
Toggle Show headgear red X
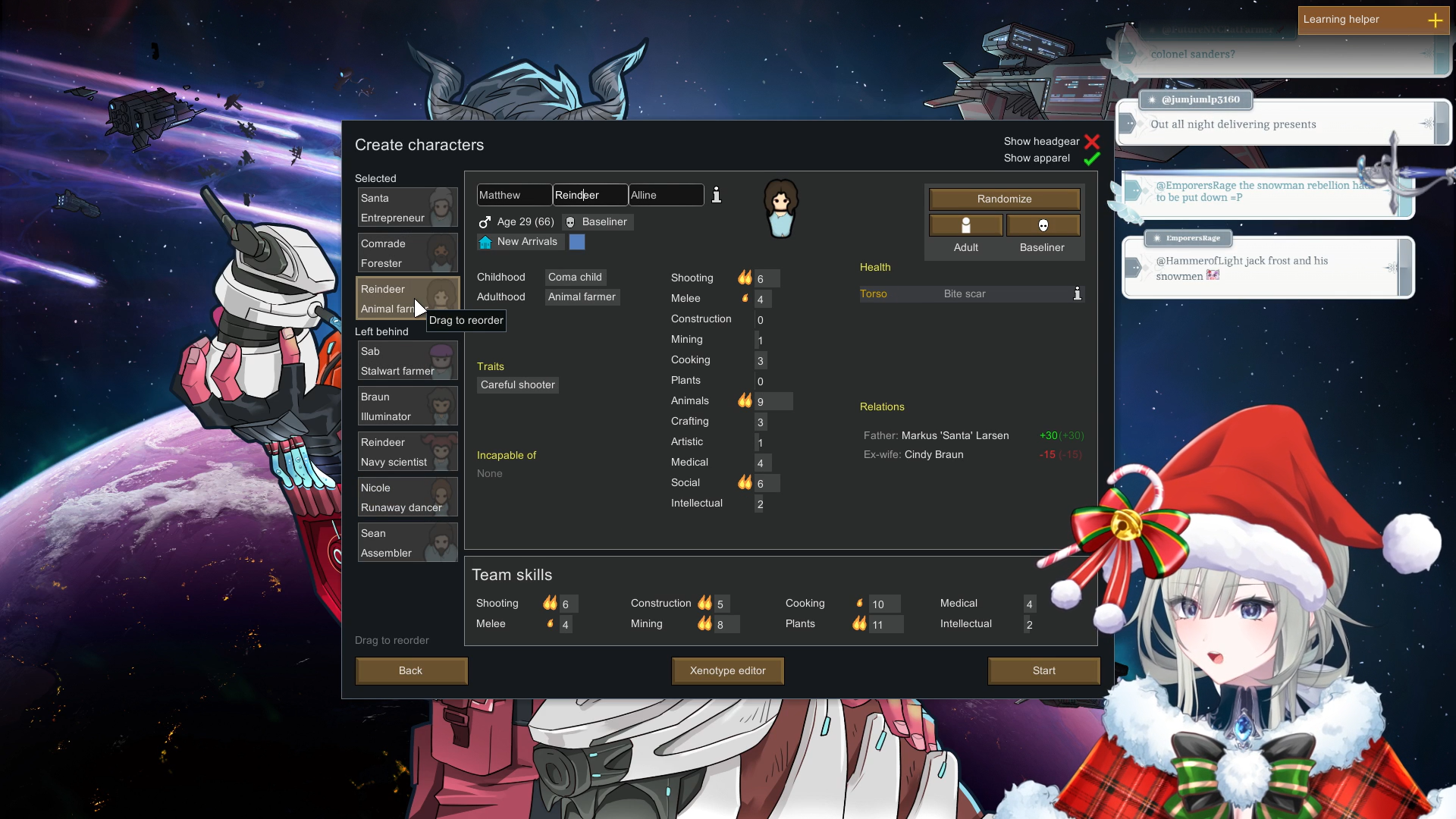[1091, 142]
